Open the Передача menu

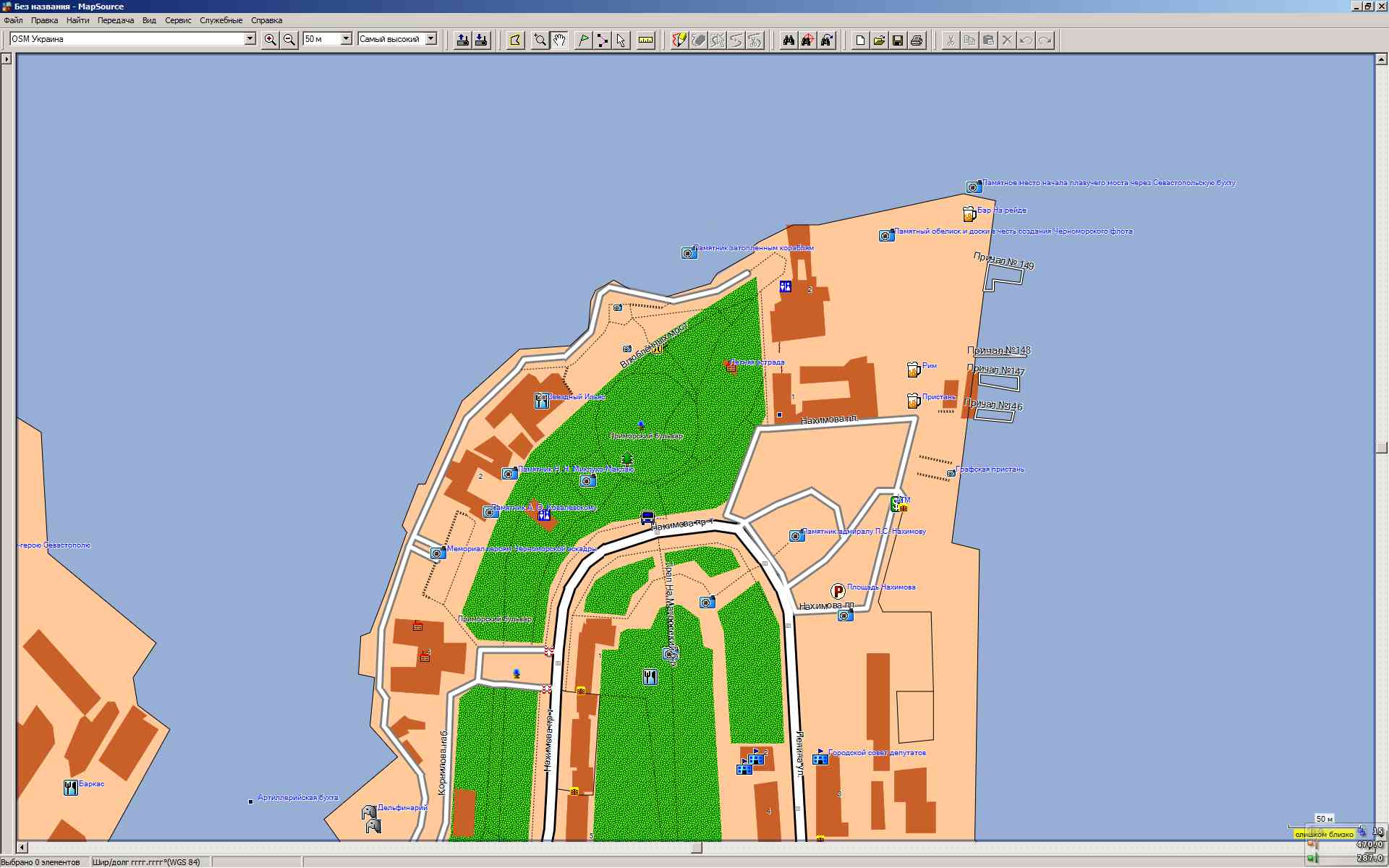click(116, 20)
